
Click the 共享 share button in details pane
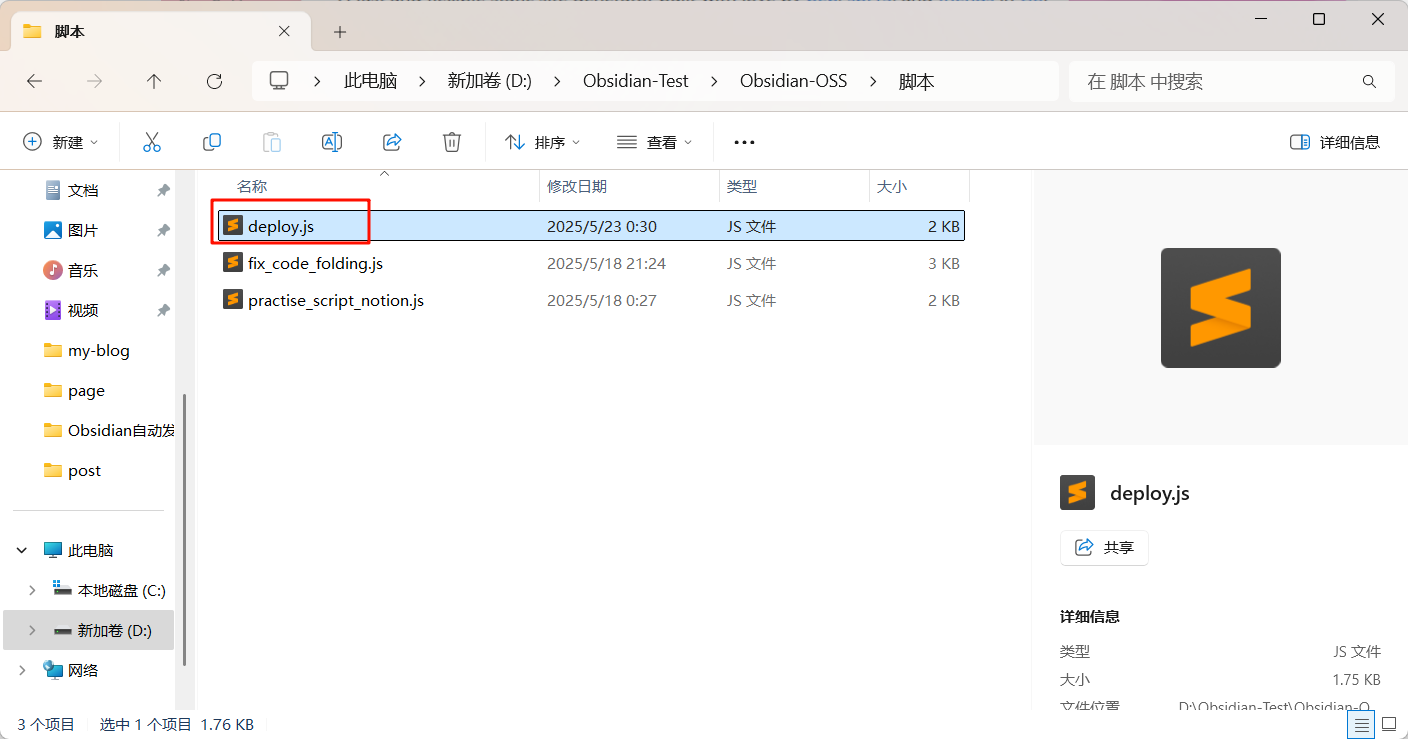[1104, 547]
